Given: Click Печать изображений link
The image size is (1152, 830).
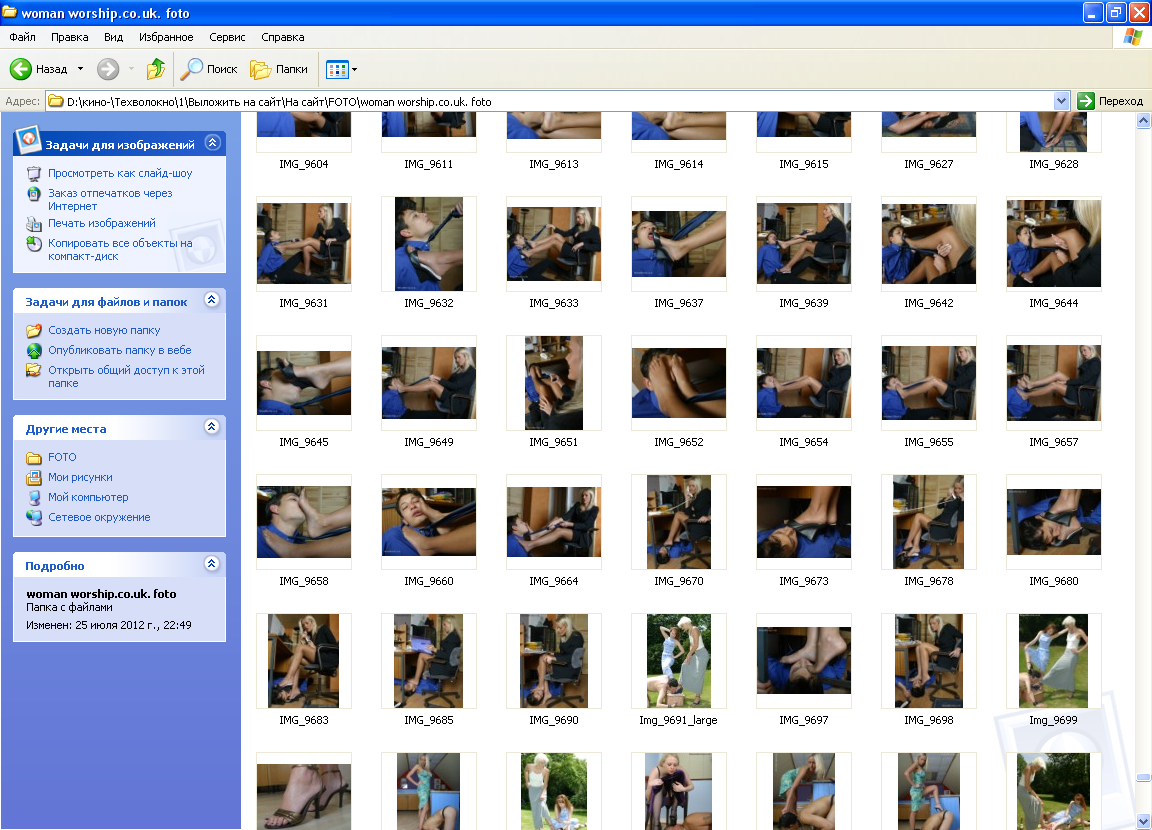Looking at the screenshot, I should pyautogui.click(x=102, y=223).
